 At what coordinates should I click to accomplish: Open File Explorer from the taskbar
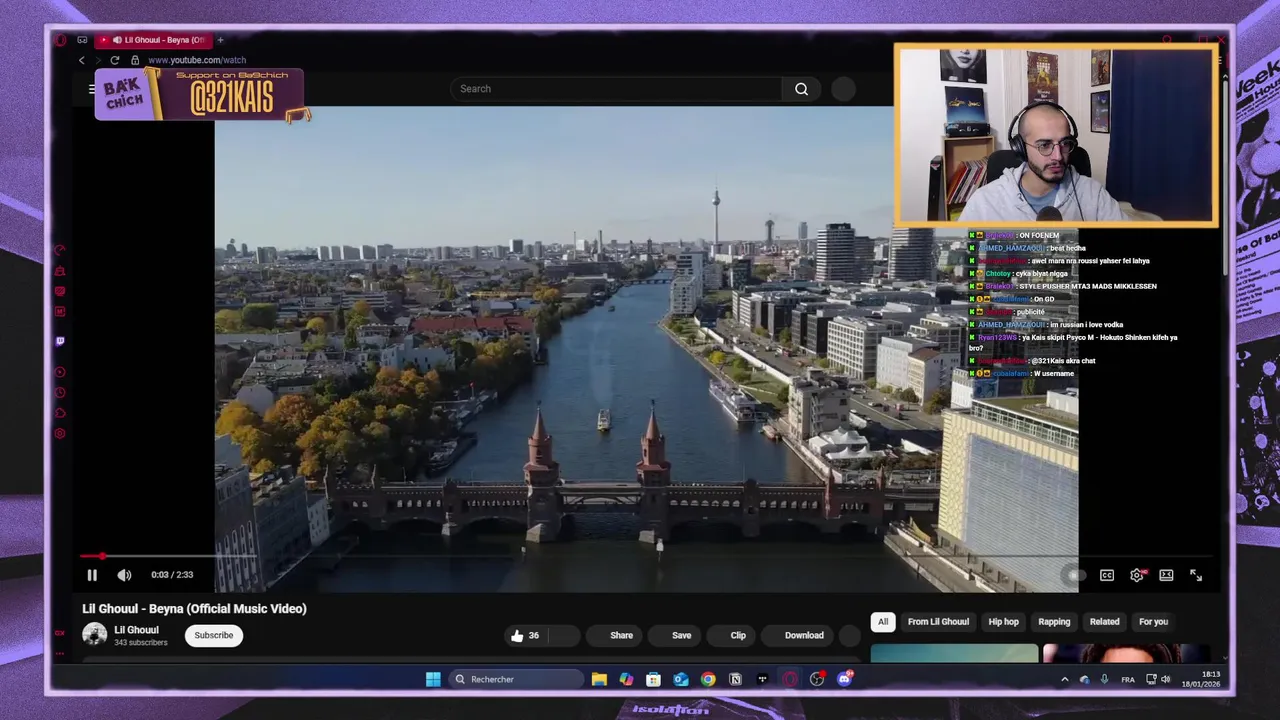[599, 679]
